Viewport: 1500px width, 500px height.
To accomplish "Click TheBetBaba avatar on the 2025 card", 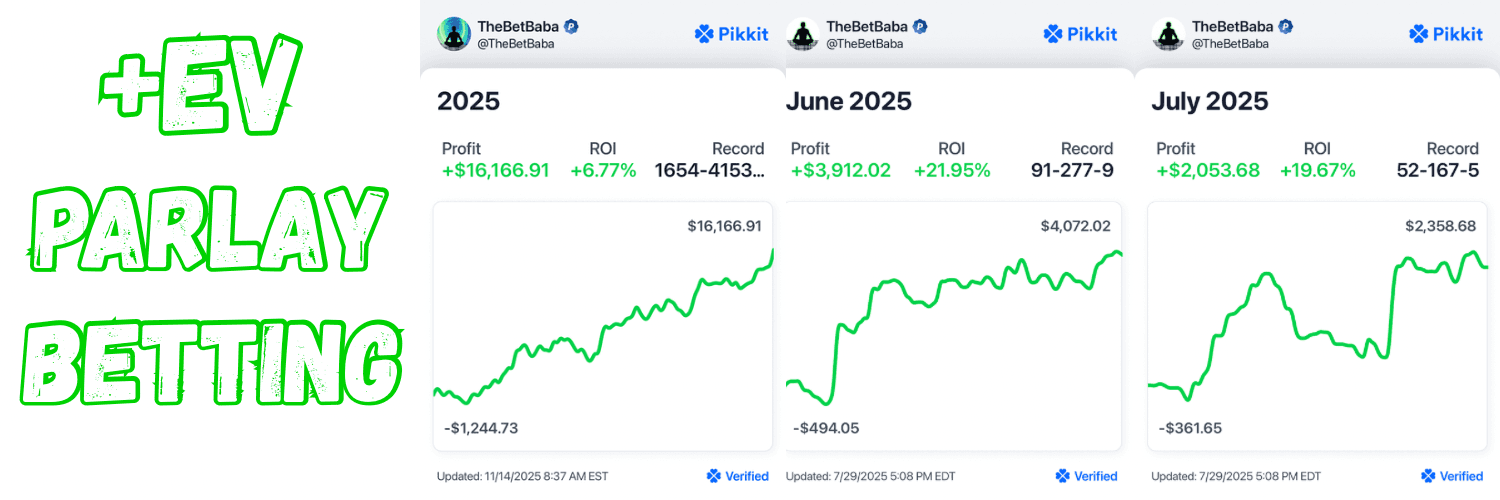I will click(454, 34).
